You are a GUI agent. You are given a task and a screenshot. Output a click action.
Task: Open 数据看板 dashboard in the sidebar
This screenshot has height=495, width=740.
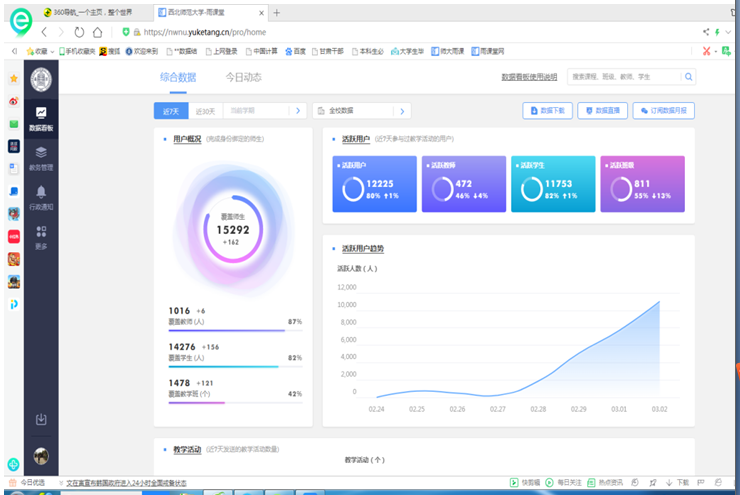point(41,118)
